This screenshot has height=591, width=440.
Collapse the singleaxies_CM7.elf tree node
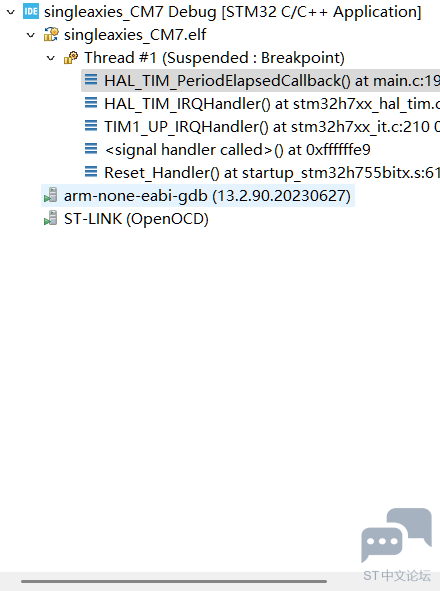coord(31,35)
